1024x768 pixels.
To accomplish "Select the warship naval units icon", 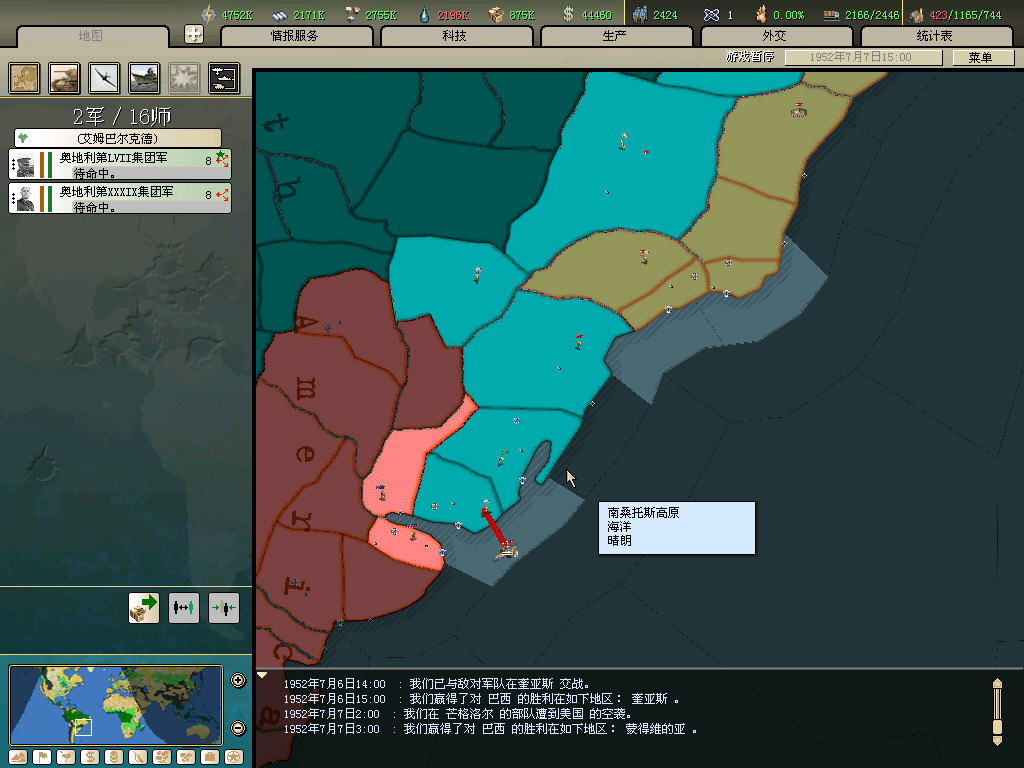I will pyautogui.click(x=144, y=78).
